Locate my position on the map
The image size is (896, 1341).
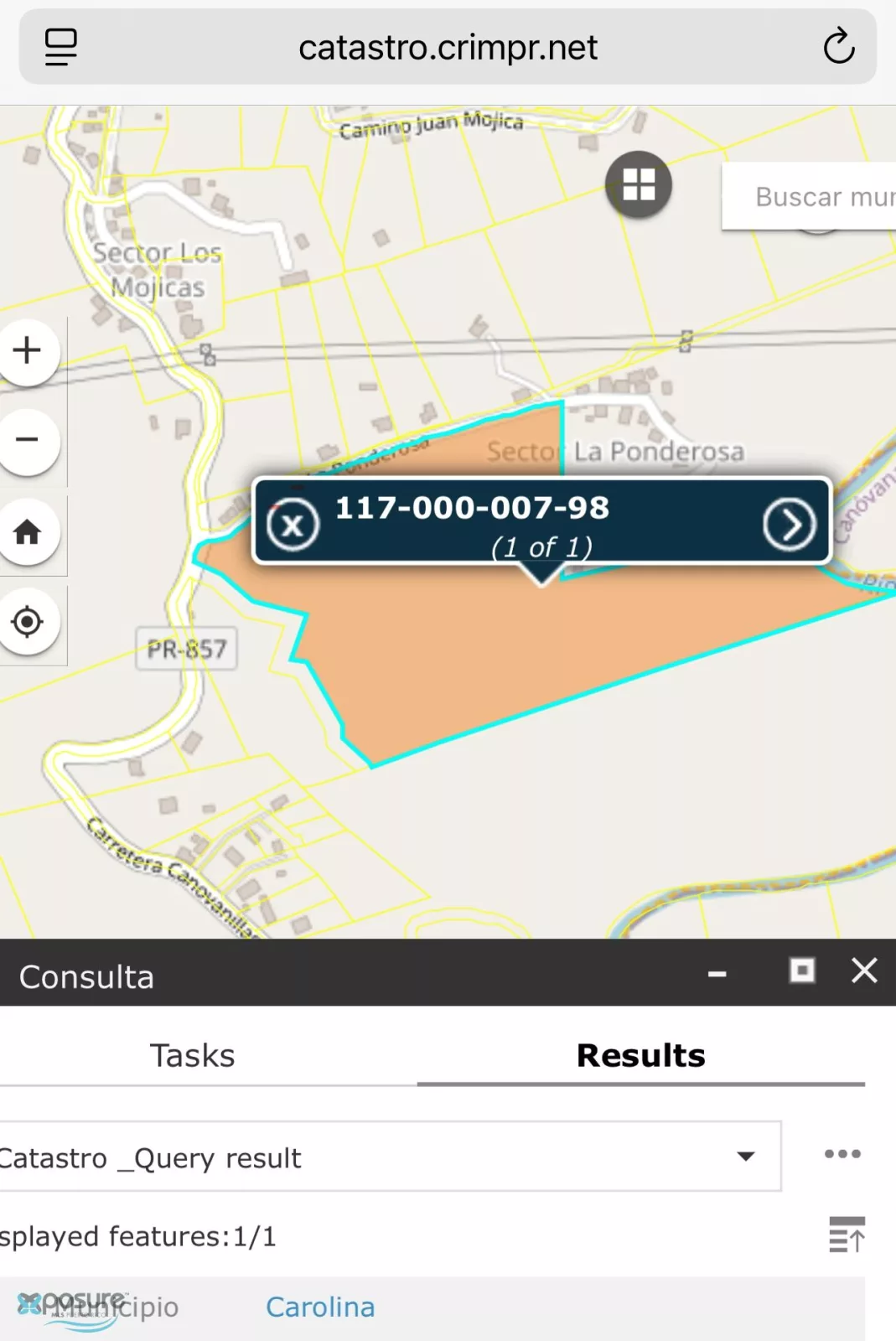point(28,622)
